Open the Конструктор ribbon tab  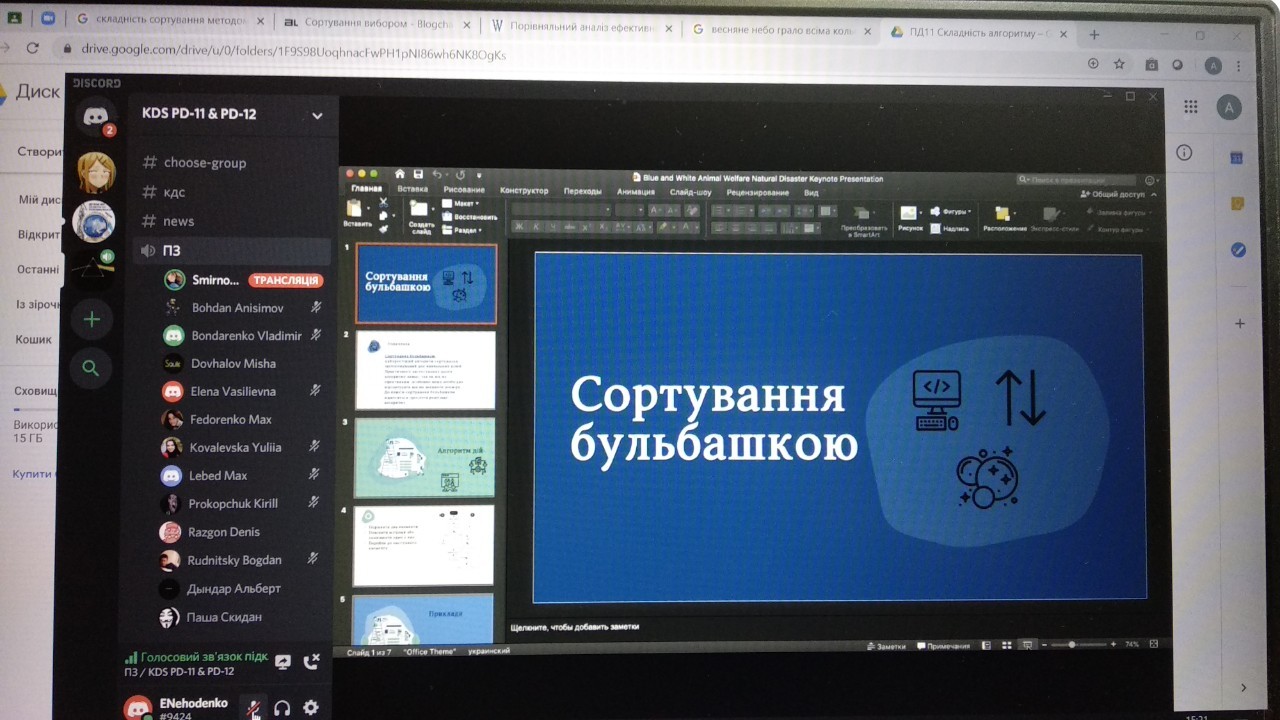524,190
